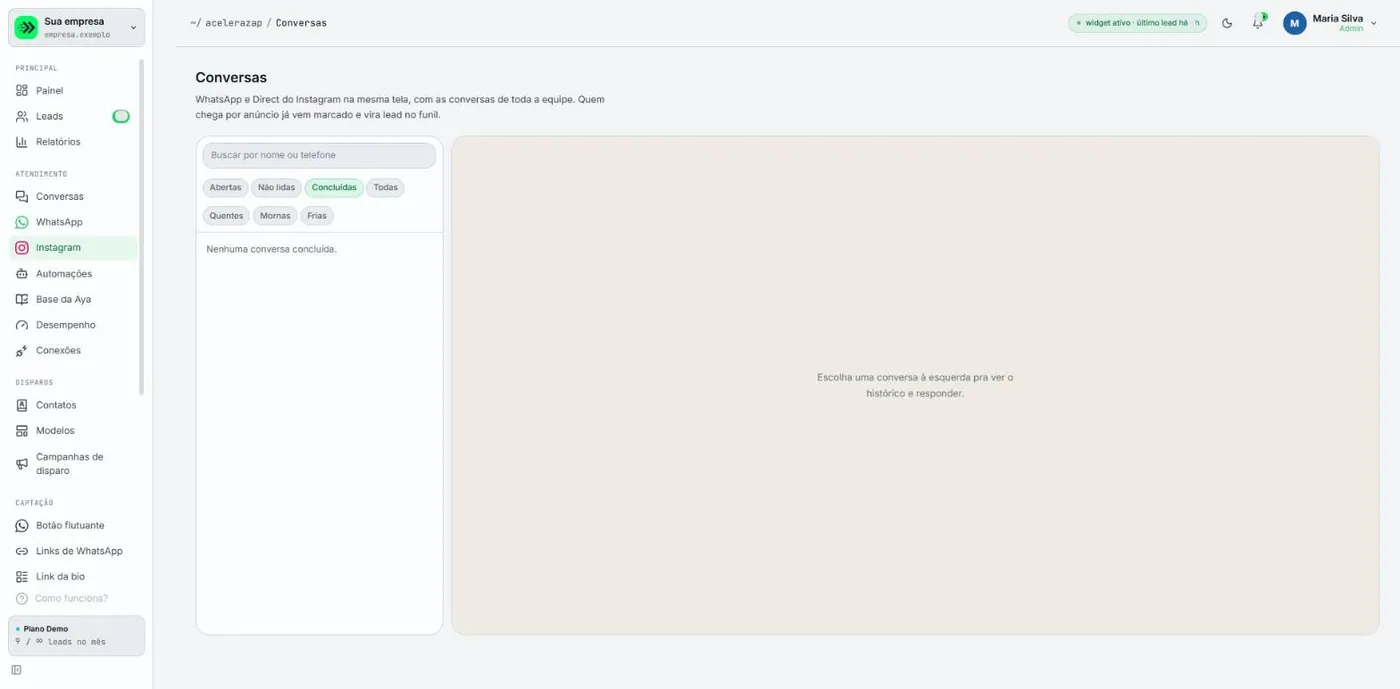Viewport: 1400px width, 689px height.
Task: Toggle the Leads switch in the sidebar
Action: tap(121, 116)
